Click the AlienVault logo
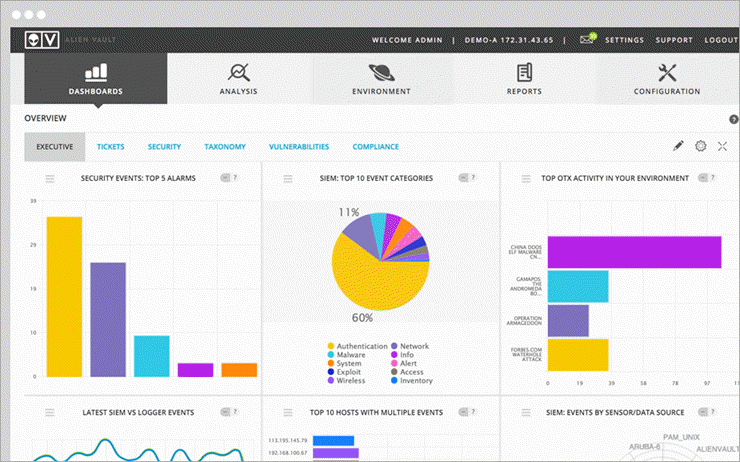Screen dimensions: 740x462 [39, 40]
